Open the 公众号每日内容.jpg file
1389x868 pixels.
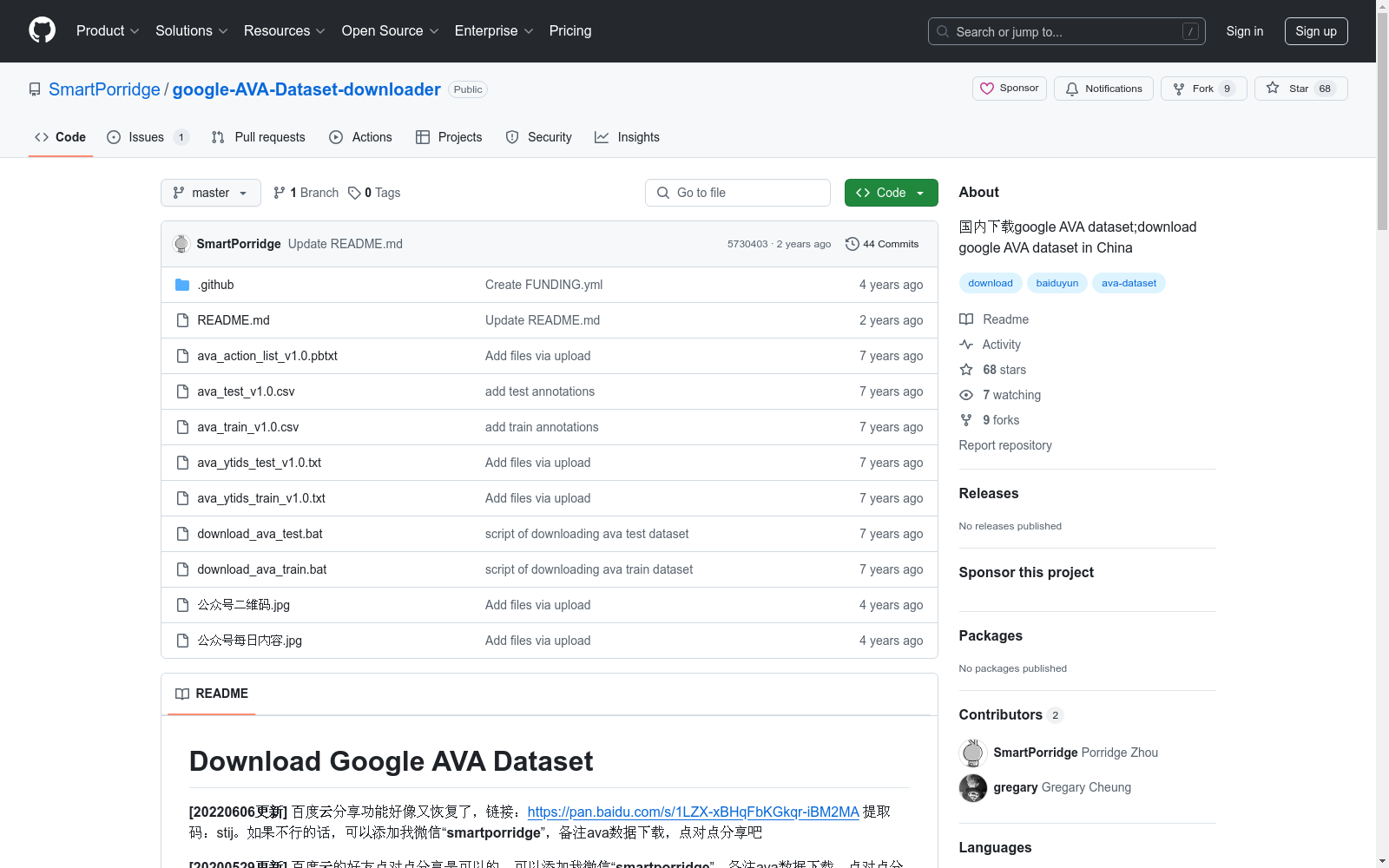[x=249, y=641]
